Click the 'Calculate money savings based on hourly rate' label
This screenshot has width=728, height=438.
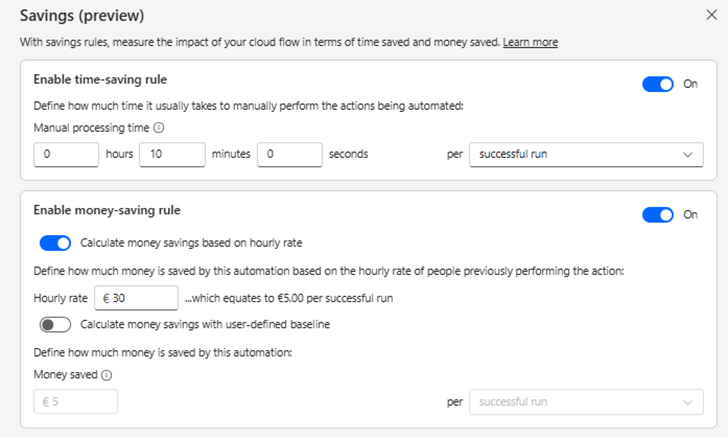pyautogui.click(x=191, y=242)
